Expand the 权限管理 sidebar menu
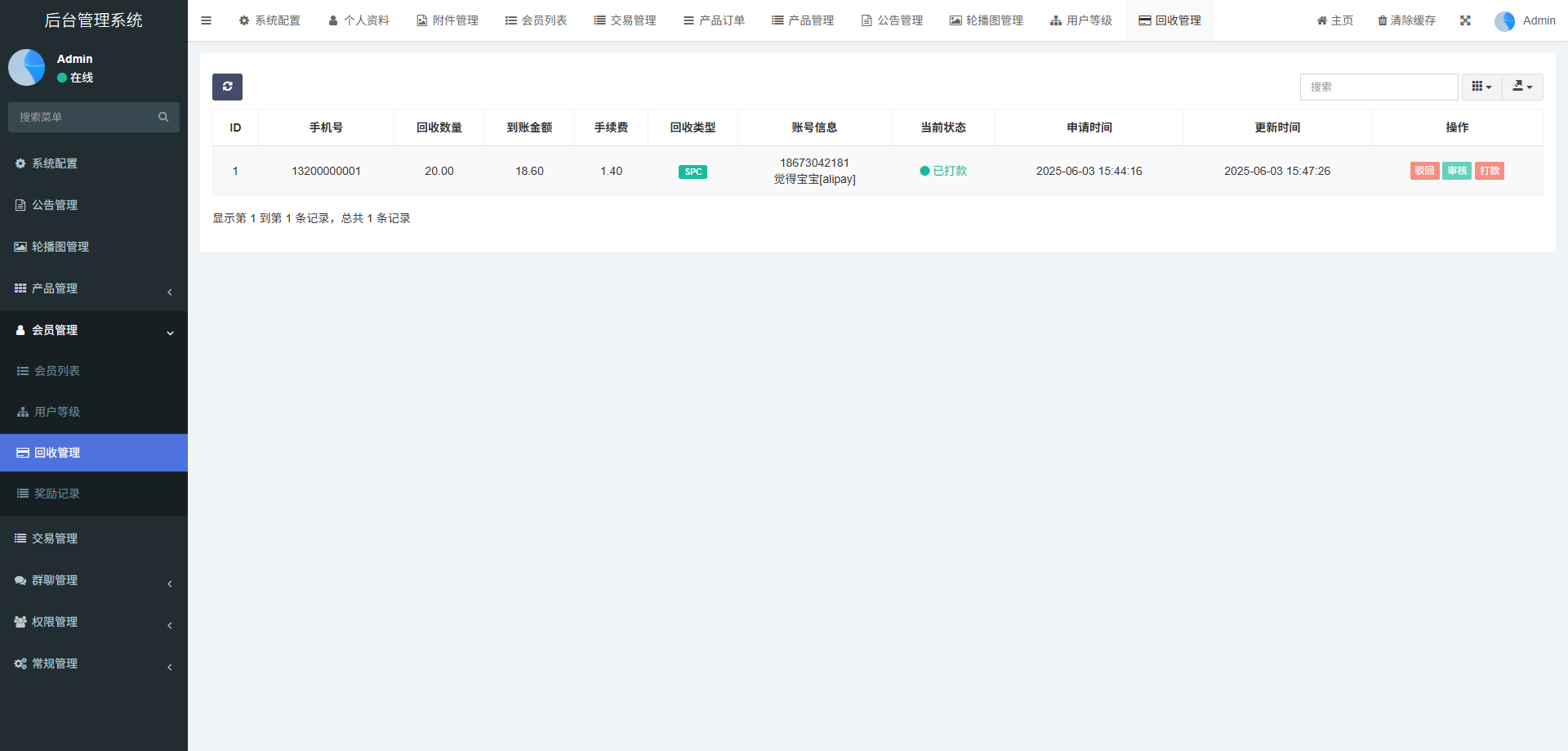The image size is (1568, 751). [94, 622]
